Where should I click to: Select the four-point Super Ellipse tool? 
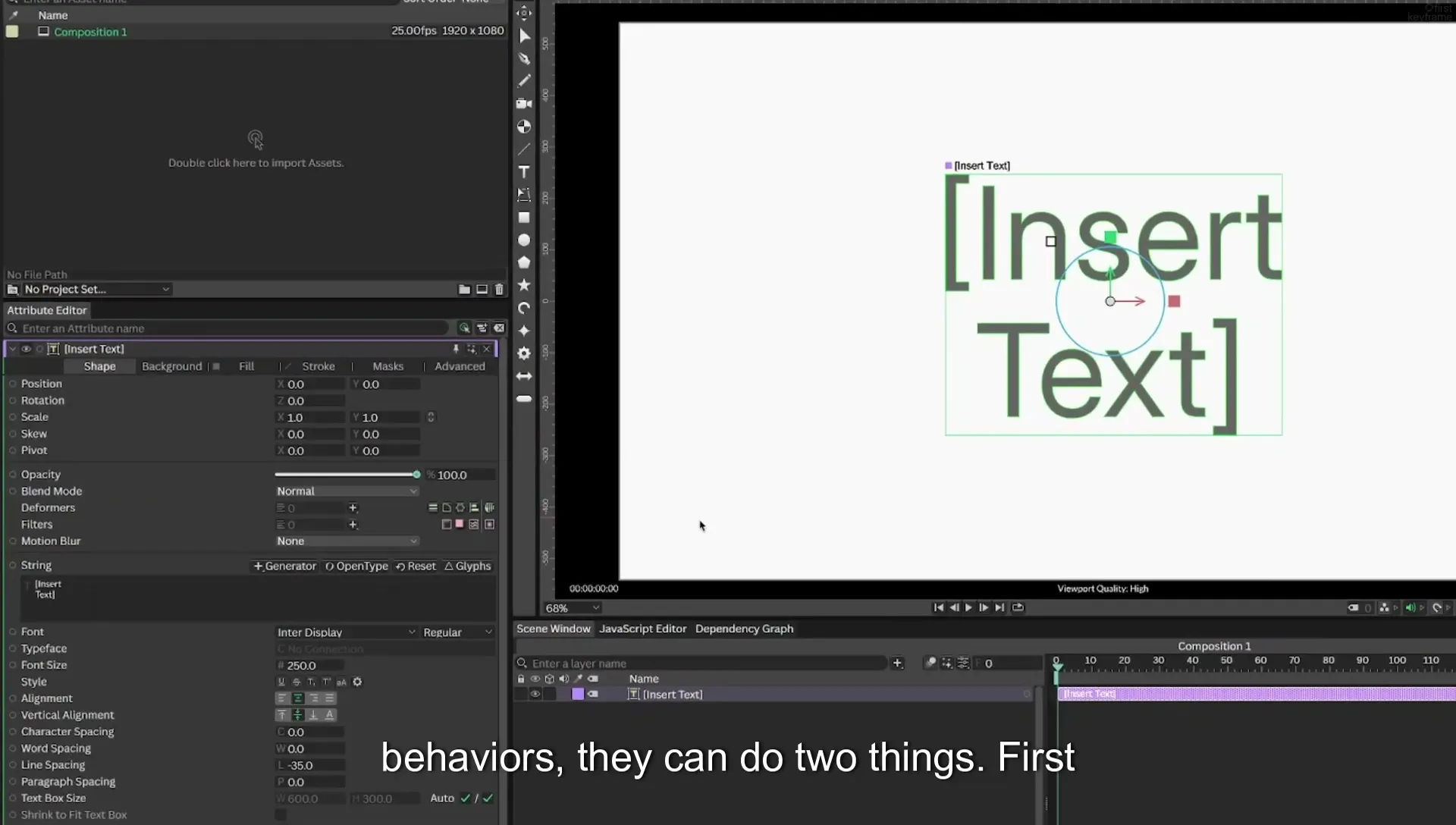pyautogui.click(x=524, y=331)
